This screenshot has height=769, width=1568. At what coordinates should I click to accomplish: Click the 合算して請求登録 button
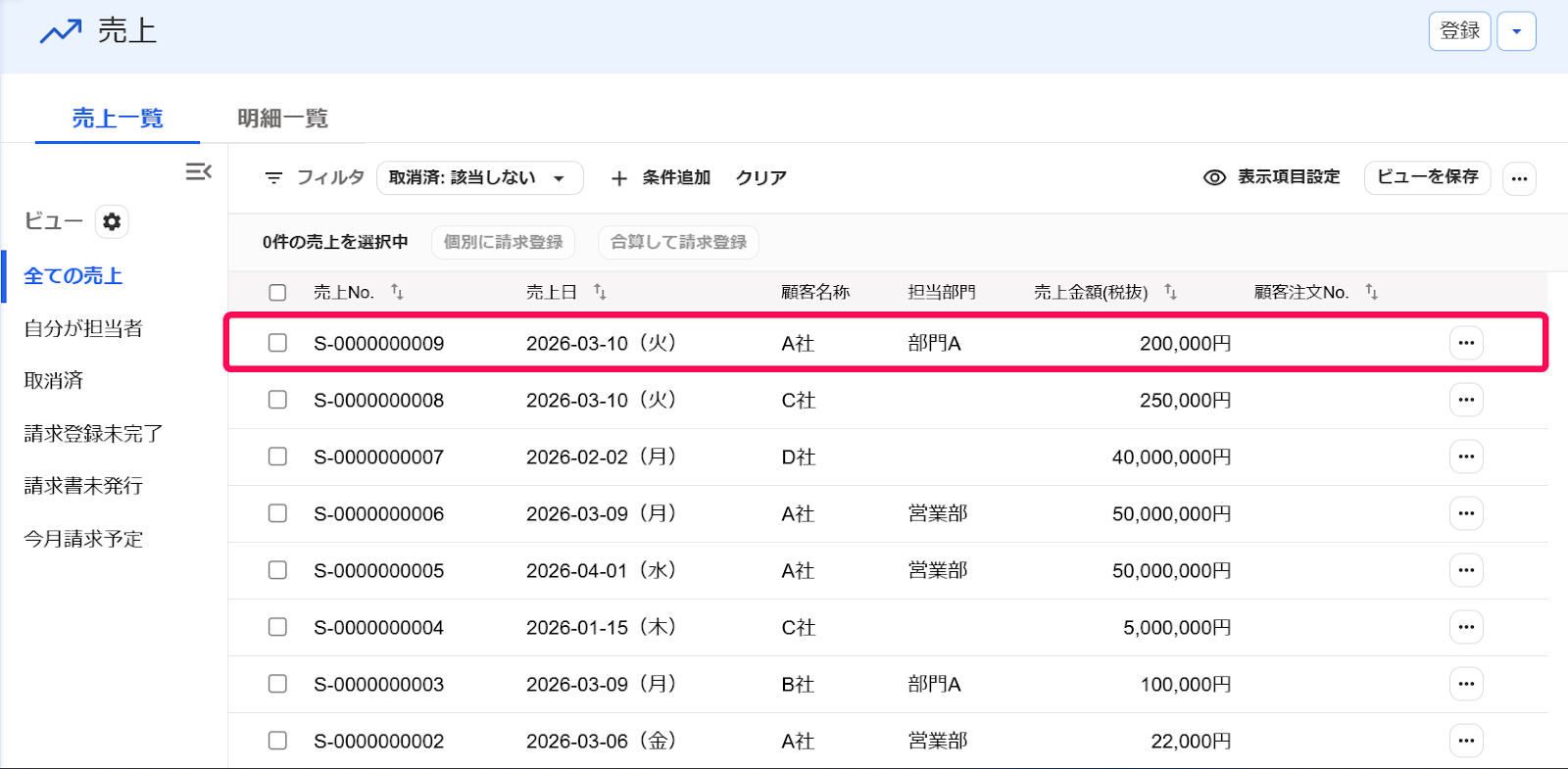pos(678,242)
